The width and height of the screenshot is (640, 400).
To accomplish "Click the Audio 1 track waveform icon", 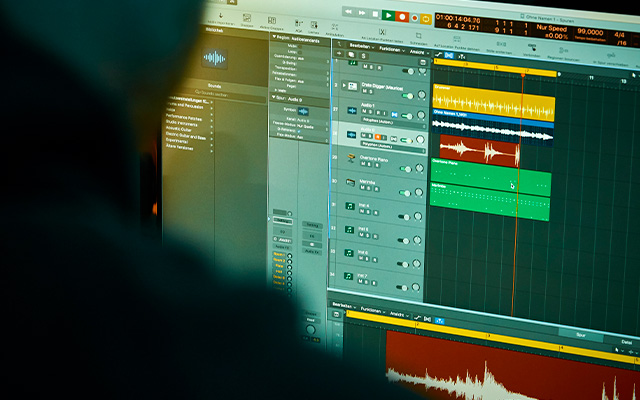I will pos(352,111).
